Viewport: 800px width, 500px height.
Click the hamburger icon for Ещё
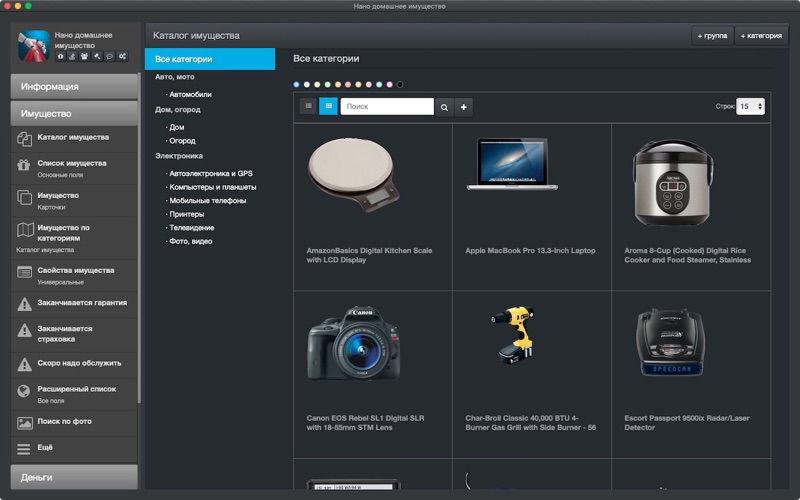point(23,449)
